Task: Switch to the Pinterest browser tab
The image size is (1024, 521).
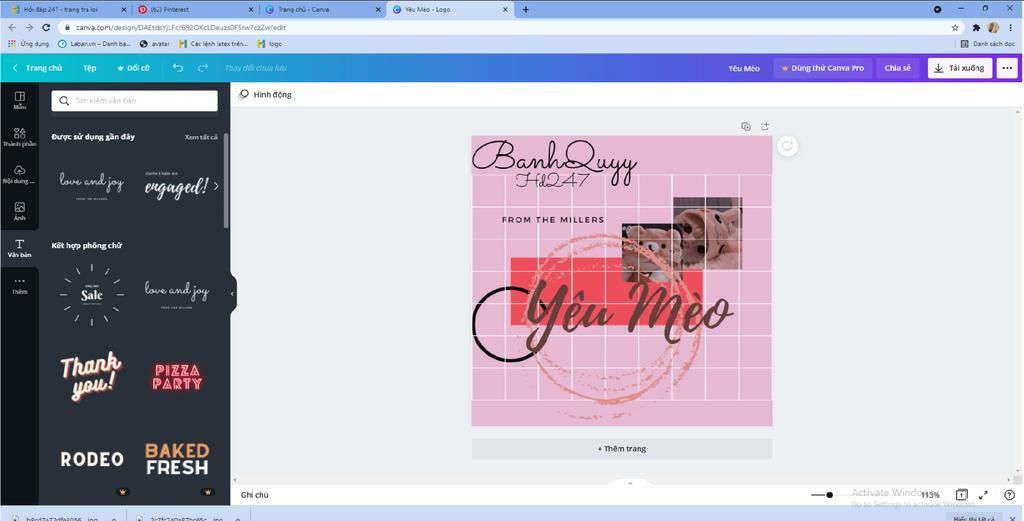Action: point(196,10)
